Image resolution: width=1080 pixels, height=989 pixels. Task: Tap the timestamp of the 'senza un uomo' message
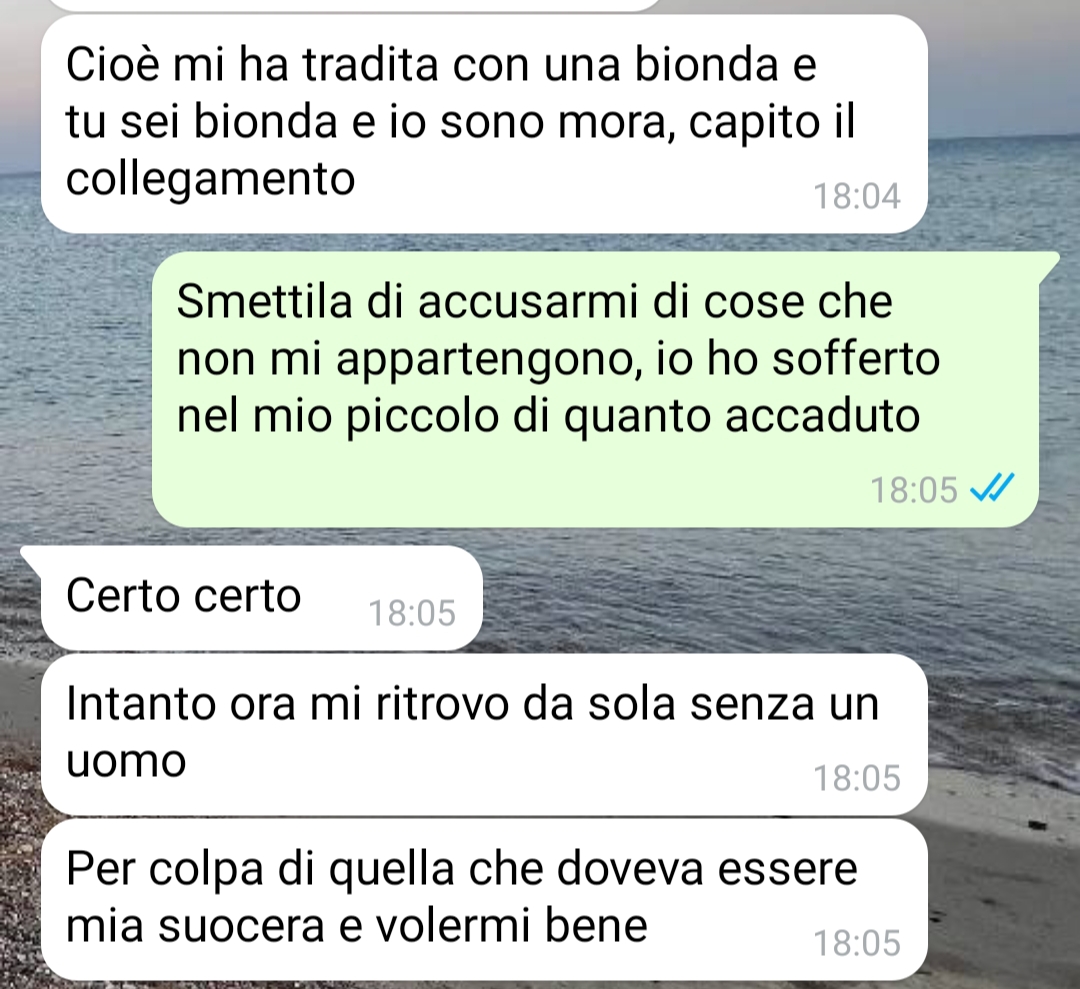tap(857, 778)
